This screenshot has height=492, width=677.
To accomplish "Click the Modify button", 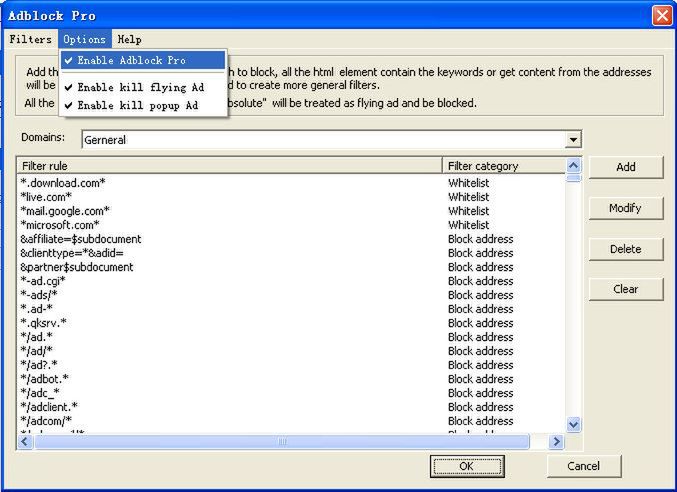I will pyautogui.click(x=626, y=208).
